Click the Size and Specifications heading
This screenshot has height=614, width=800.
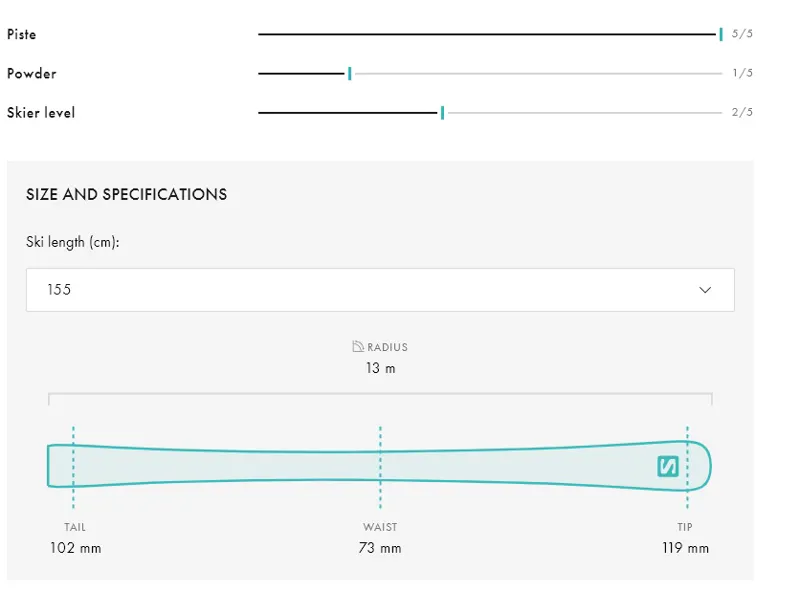tap(127, 195)
